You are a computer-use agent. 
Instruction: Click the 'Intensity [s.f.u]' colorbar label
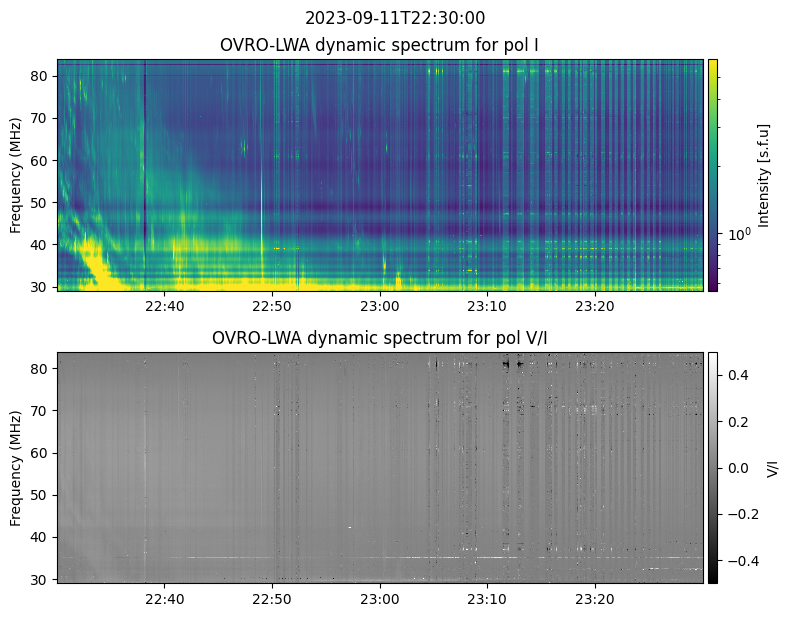(765, 175)
